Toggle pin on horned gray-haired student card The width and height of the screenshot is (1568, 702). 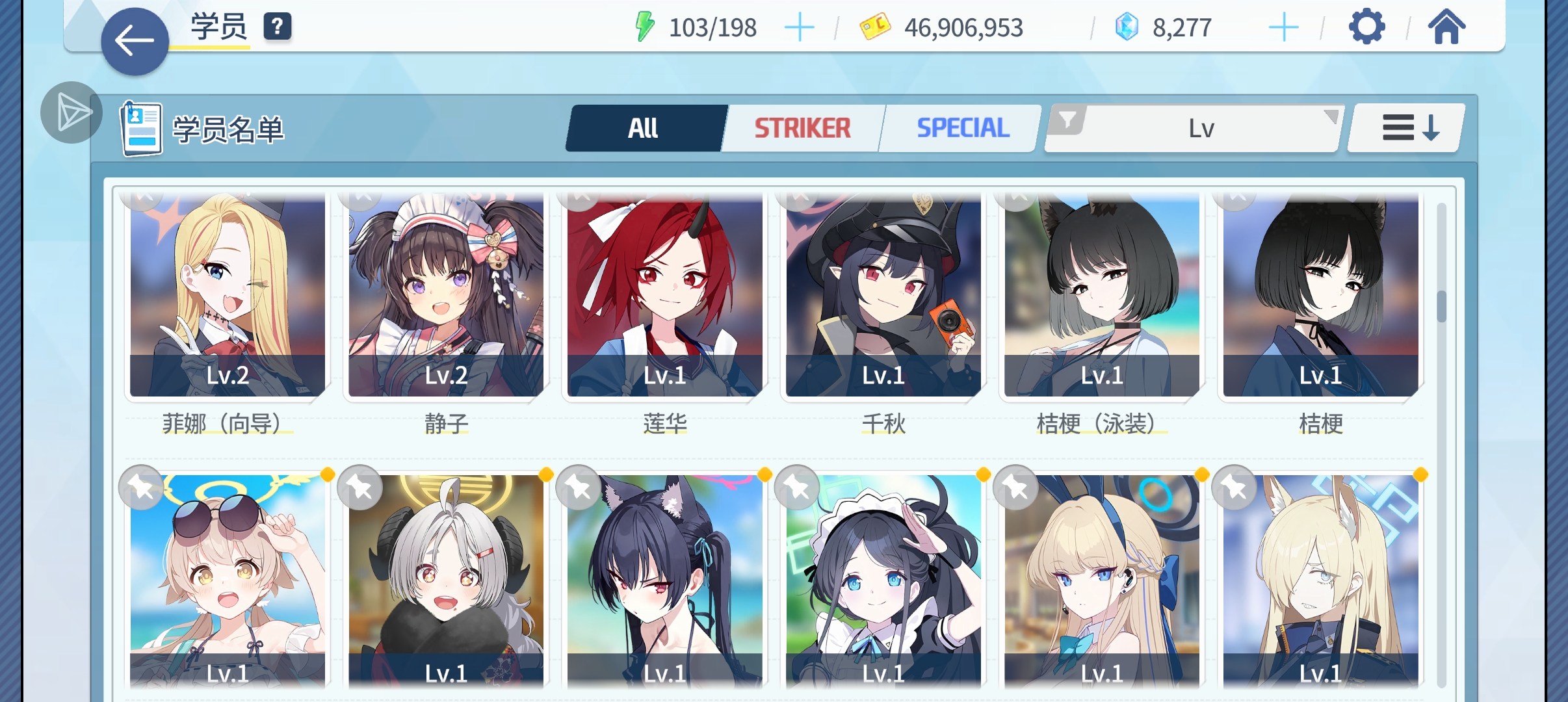tap(359, 487)
